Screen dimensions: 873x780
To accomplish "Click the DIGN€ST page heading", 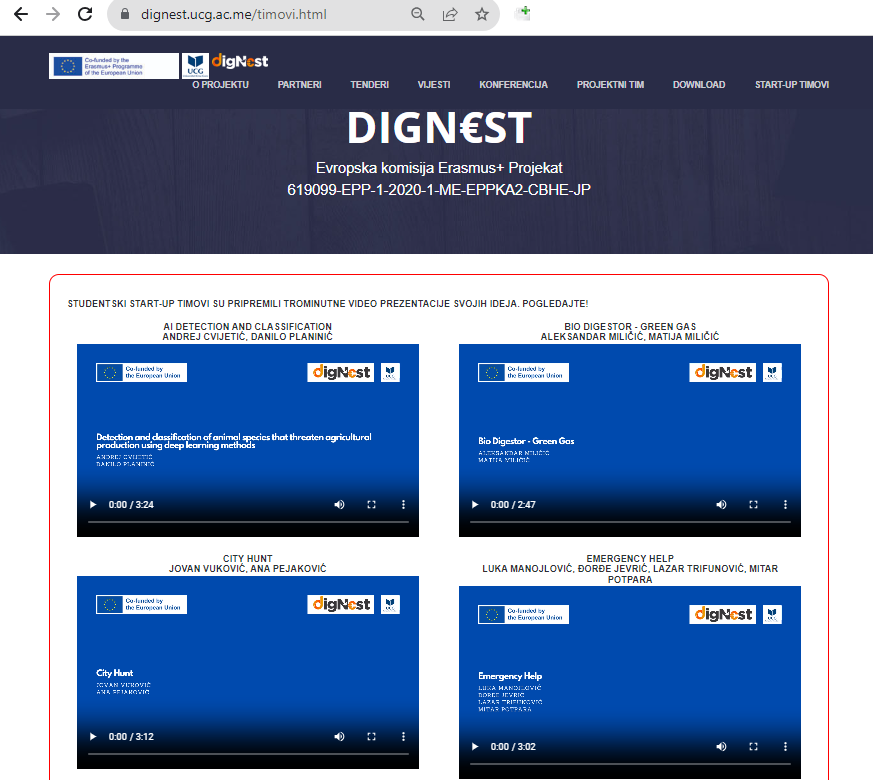I will (439, 127).
